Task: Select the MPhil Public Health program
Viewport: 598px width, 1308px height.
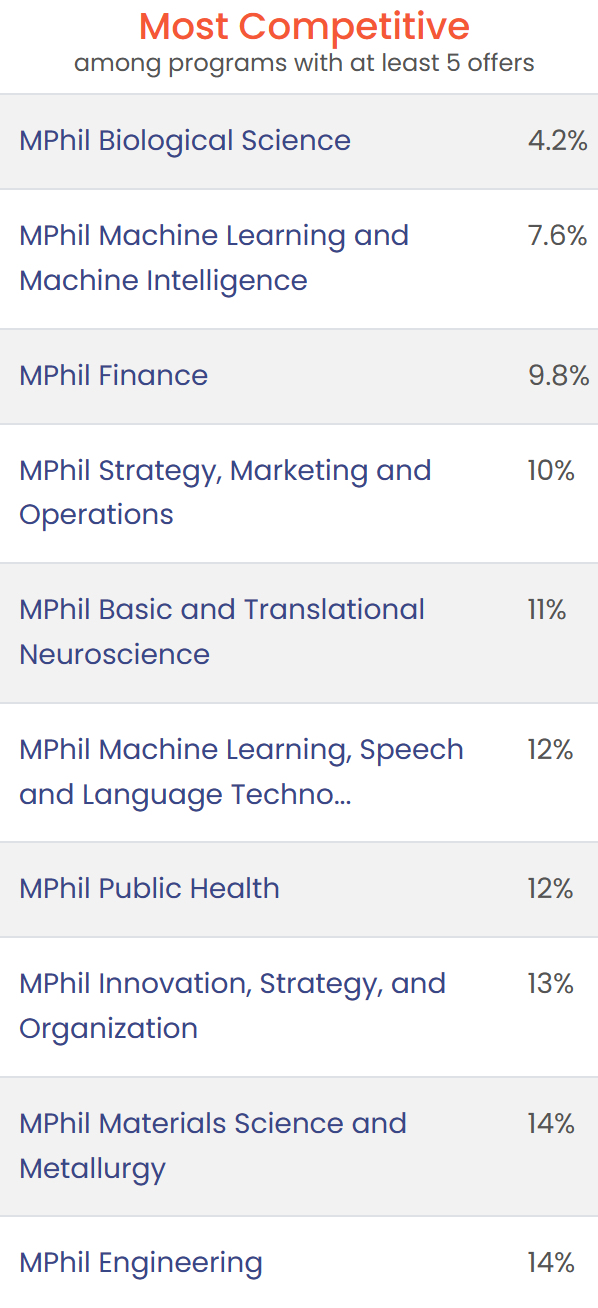Action: pyautogui.click(x=149, y=889)
